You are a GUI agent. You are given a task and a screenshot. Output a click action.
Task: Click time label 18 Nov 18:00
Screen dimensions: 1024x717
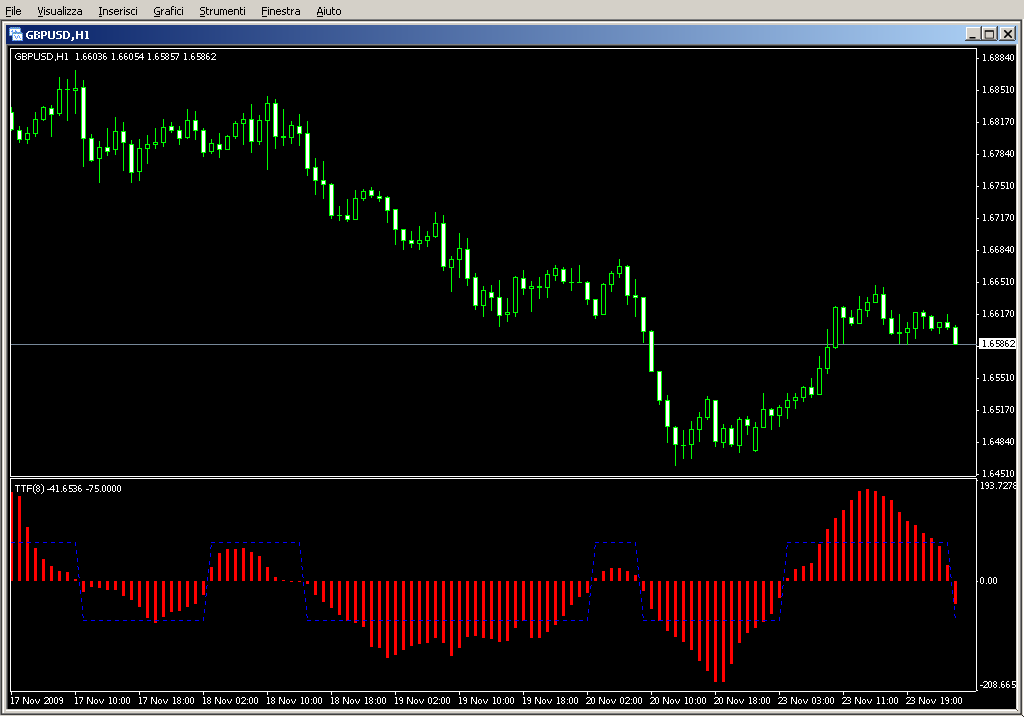(358, 701)
